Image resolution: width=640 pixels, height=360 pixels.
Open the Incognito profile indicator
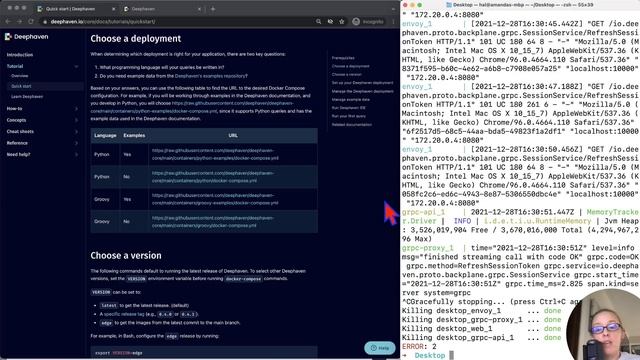(x=368, y=22)
